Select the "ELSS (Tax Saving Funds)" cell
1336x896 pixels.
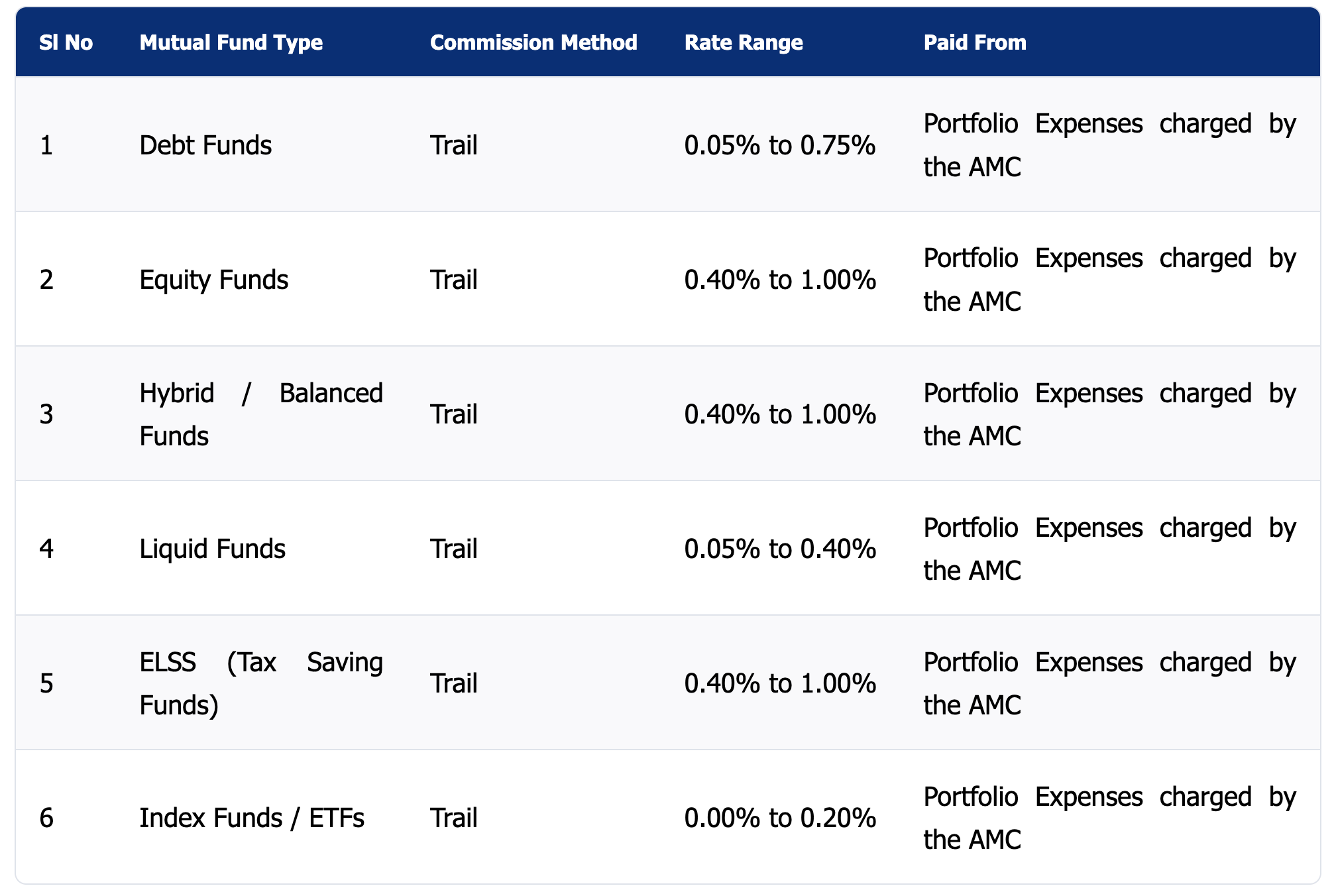pyautogui.click(x=260, y=683)
